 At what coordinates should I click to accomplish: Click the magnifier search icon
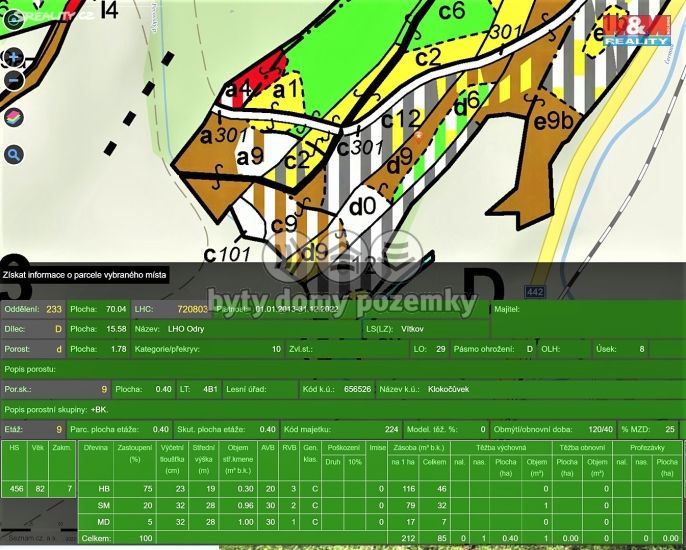13,154
